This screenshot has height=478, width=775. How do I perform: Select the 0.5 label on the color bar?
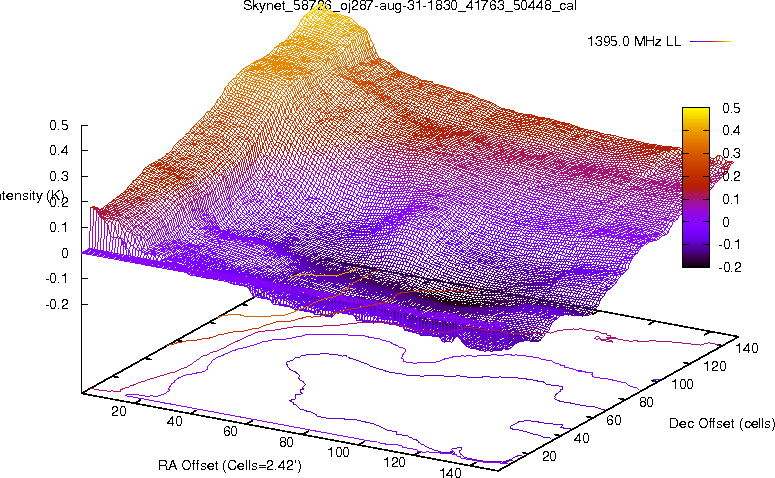(x=732, y=108)
